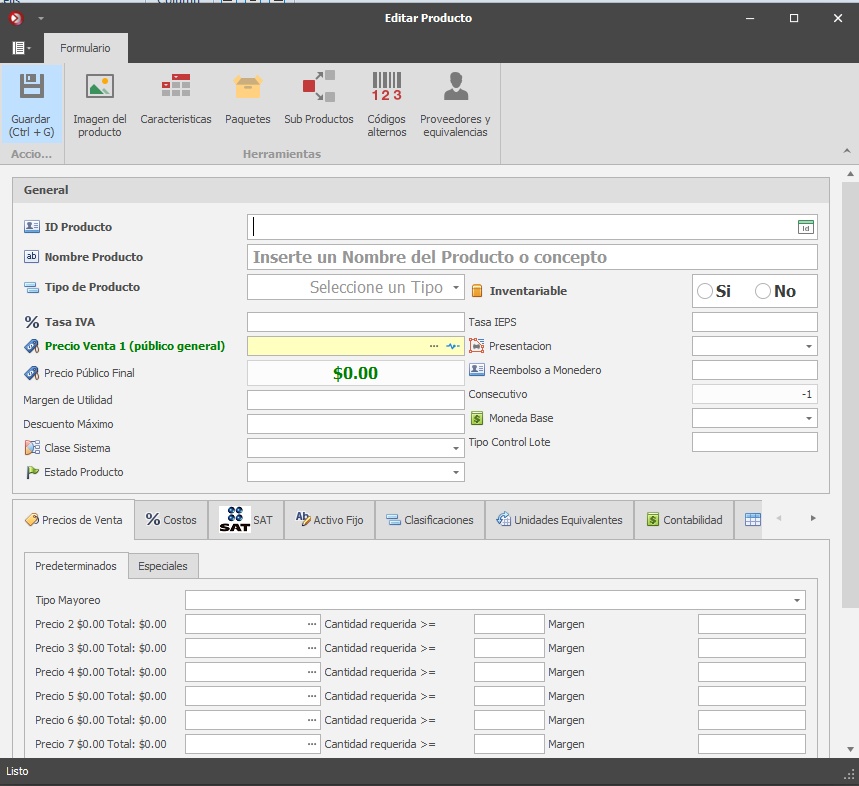The image size is (859, 786).
Task: Click the $0.00 Precio Público Final value
Action: 356,373
